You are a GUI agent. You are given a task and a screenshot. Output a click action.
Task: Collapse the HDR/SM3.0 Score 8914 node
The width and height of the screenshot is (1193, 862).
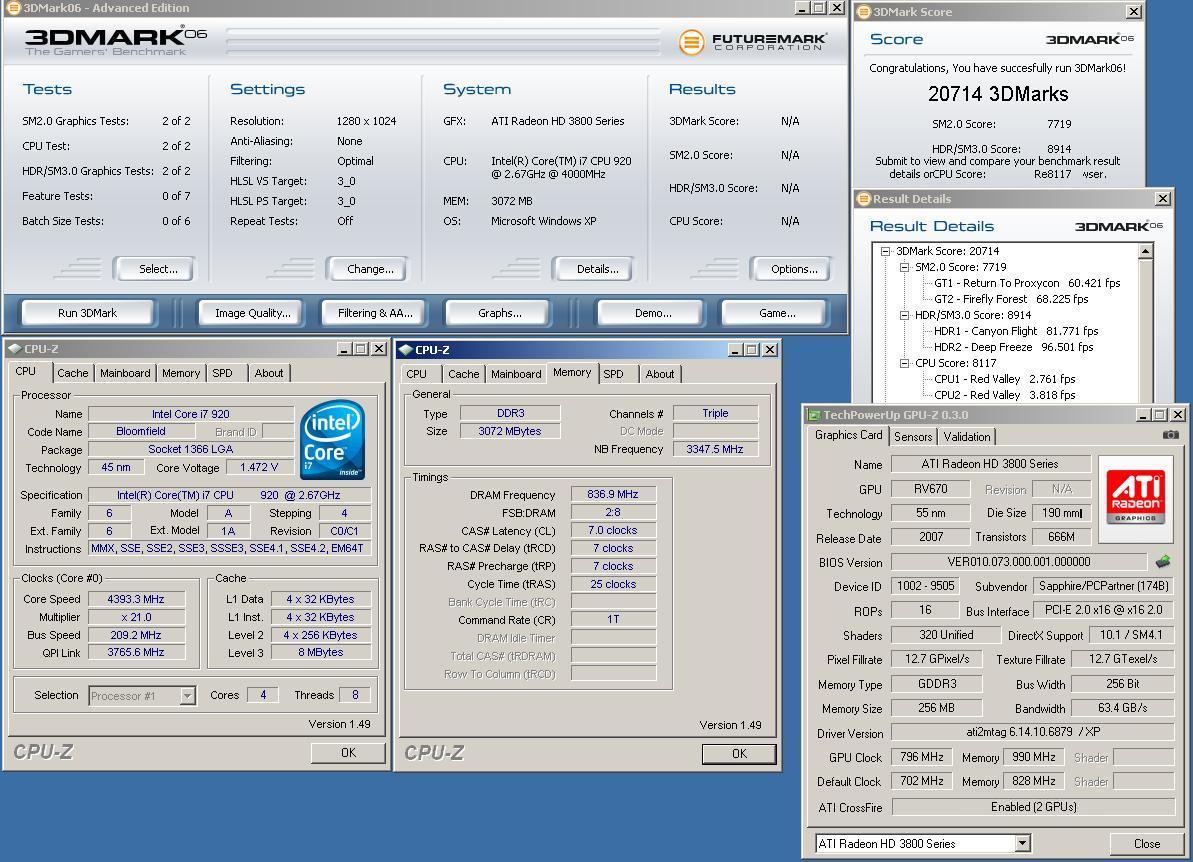tap(905, 315)
